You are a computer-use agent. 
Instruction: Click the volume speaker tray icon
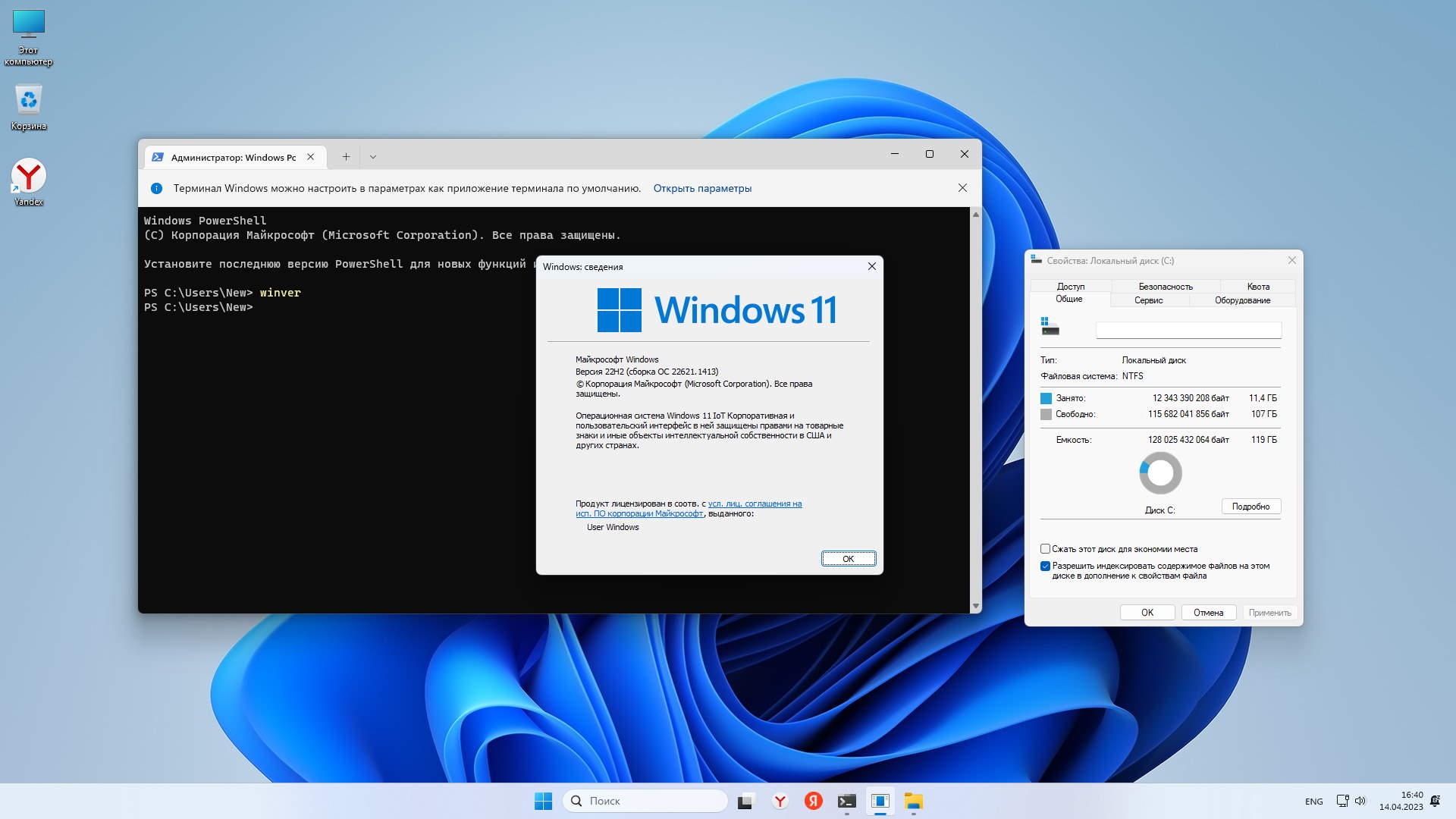pos(1360,801)
